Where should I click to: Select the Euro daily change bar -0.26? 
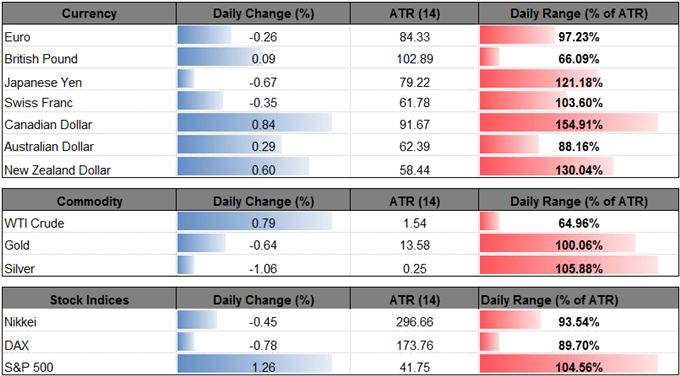205,37
